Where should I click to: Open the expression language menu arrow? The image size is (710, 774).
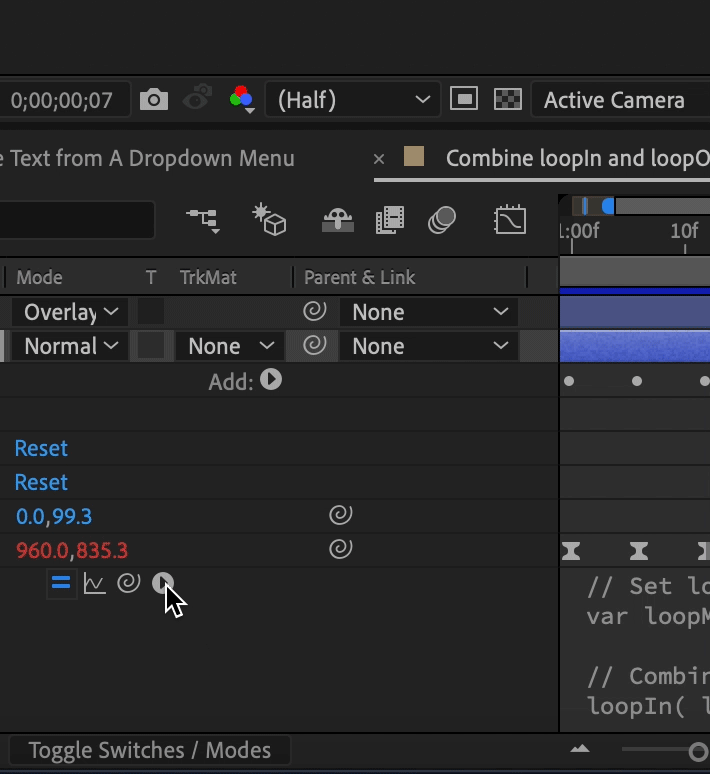point(163,583)
